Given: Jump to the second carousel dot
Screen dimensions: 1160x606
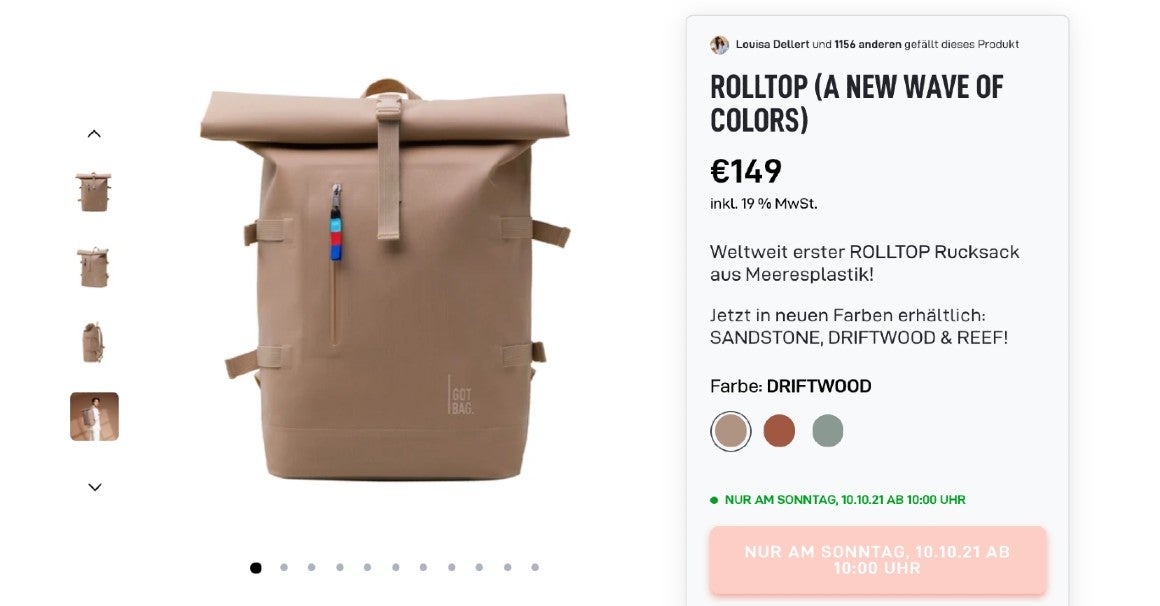Looking at the screenshot, I should [284, 568].
